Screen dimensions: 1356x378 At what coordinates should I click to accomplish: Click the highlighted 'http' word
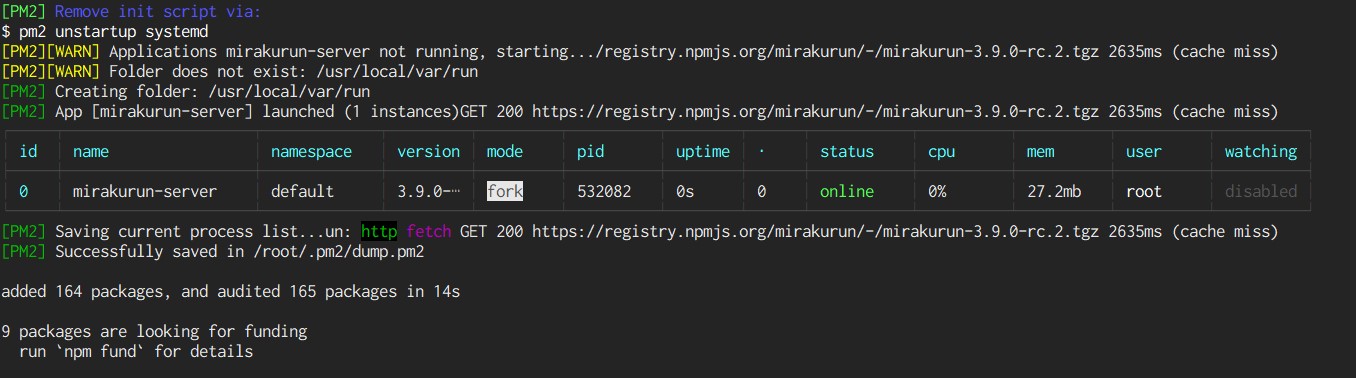379,231
